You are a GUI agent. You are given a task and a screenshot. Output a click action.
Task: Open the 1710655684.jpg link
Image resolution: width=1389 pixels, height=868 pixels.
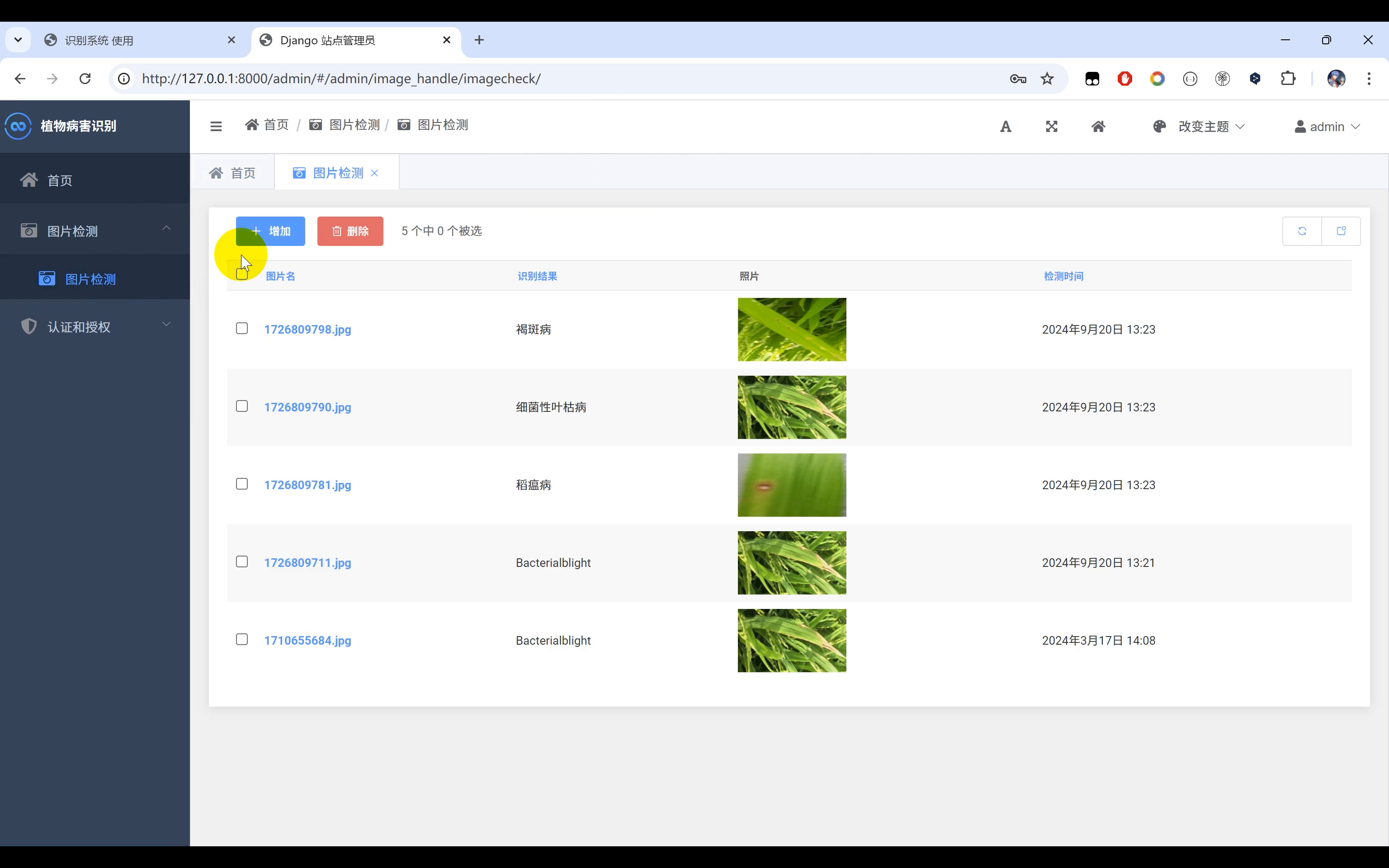(307, 641)
